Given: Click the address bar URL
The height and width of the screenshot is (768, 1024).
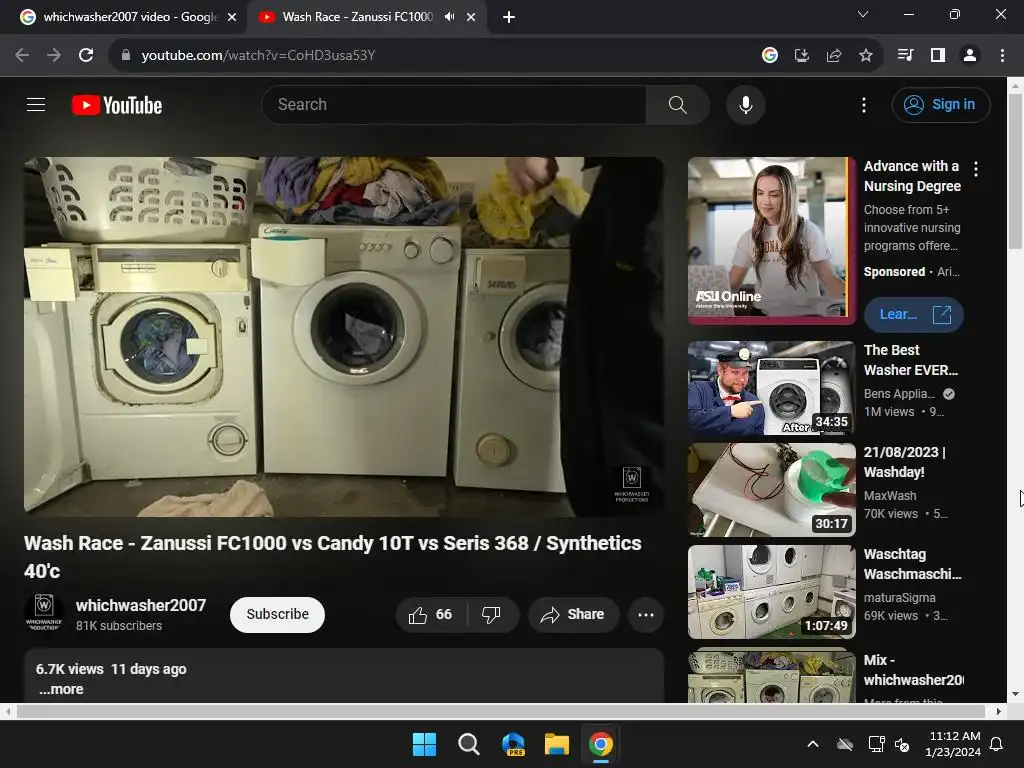Looking at the screenshot, I should pos(258,56).
